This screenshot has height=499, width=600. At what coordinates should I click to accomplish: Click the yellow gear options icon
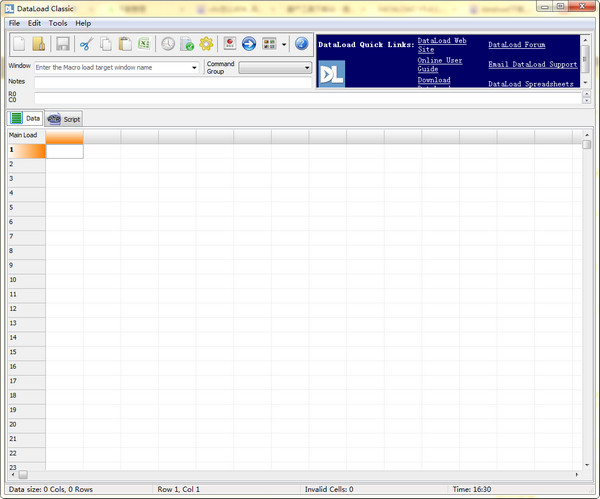206,44
